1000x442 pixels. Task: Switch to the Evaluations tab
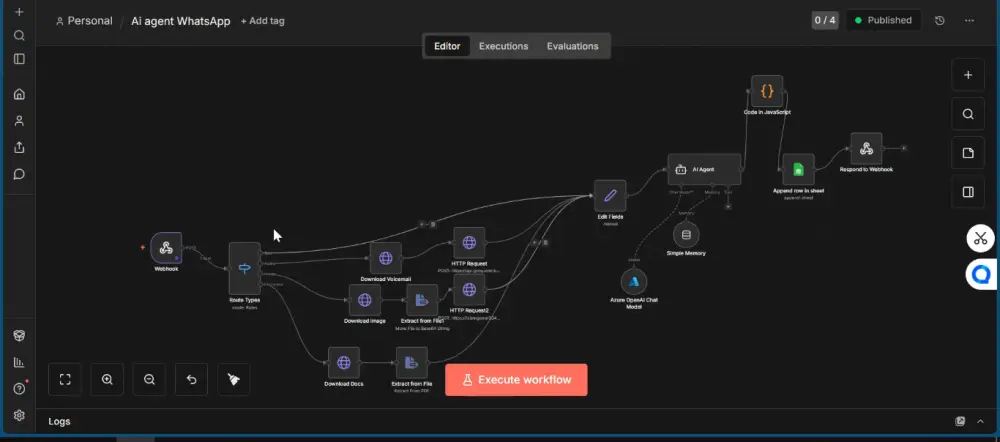point(572,46)
